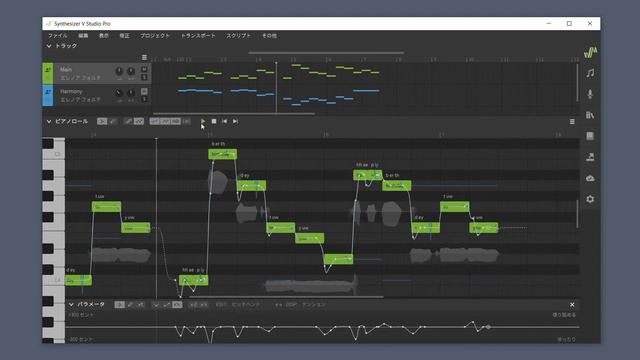Collapse the トラック section
This screenshot has height=360, width=640.
click(x=49, y=46)
